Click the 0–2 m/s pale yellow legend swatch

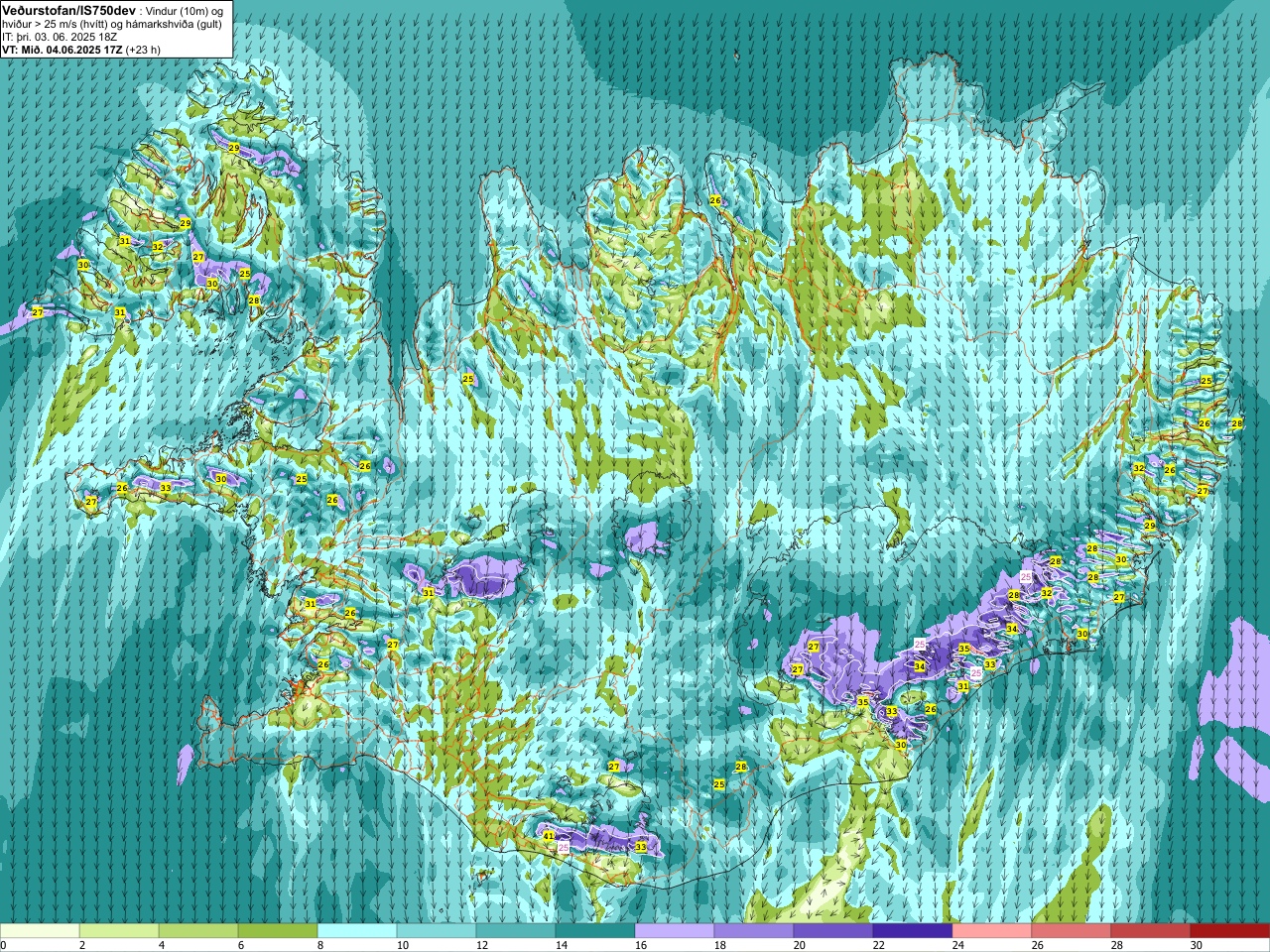pyautogui.click(x=40, y=931)
